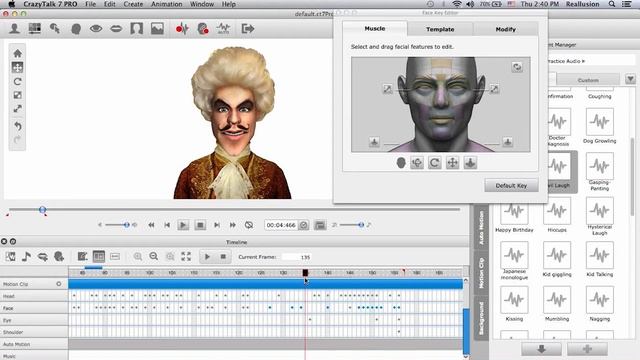The image size is (640, 360).
Task: Open the Content Manager dropdown arrow
Action: [x=630, y=79]
